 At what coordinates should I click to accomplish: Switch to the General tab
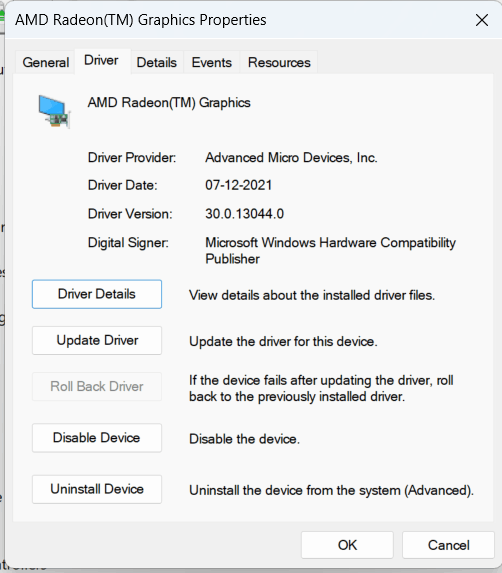click(46, 62)
